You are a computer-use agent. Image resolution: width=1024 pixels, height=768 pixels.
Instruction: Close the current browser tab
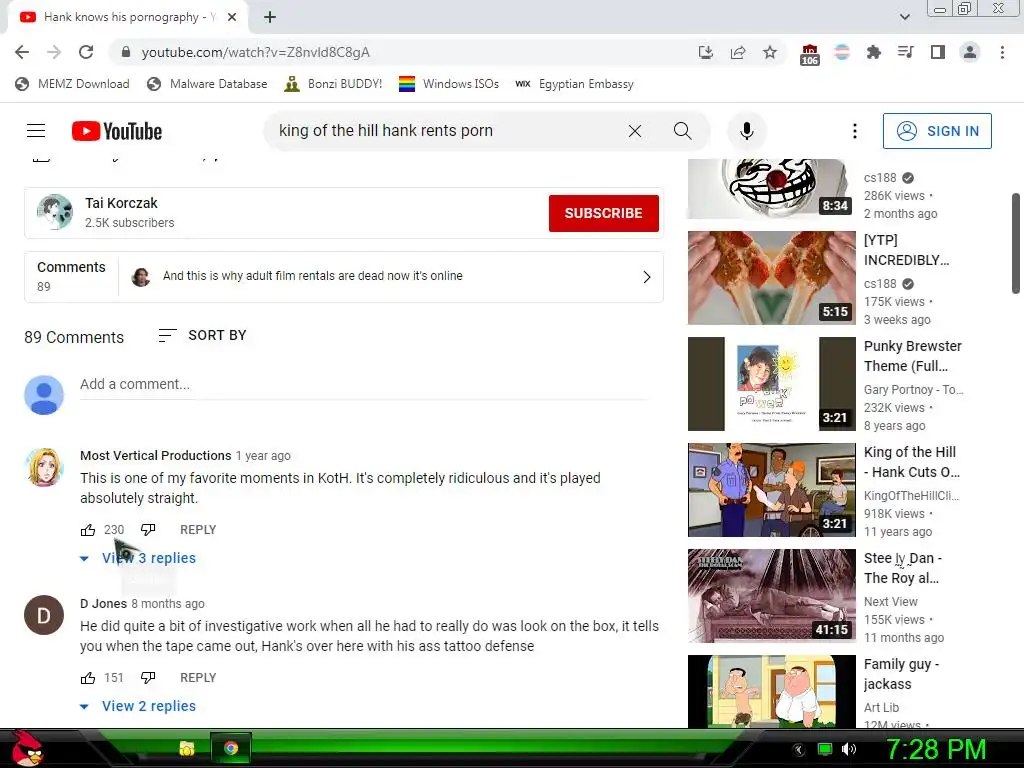click(232, 17)
